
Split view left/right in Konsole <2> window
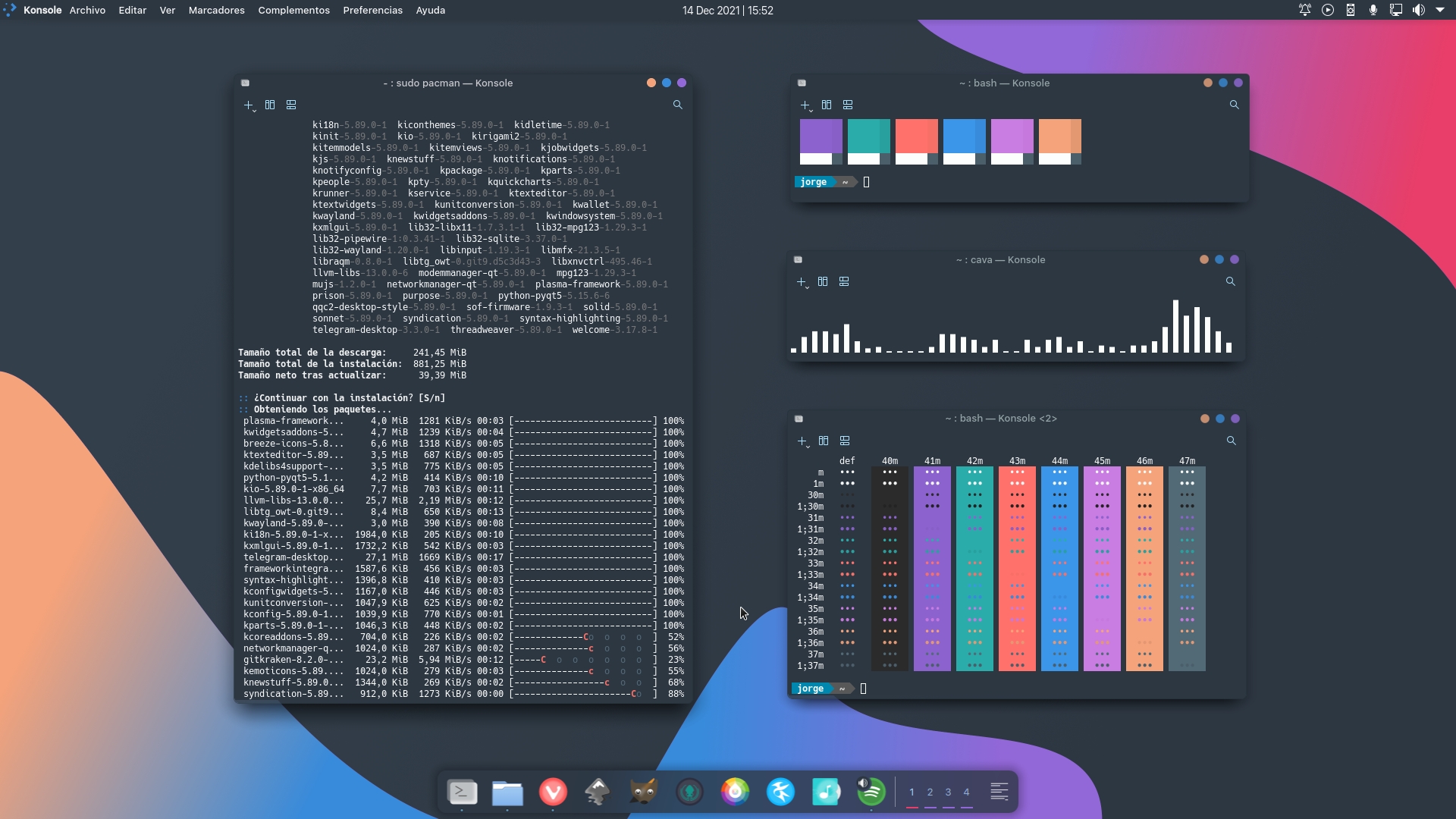pos(824,441)
